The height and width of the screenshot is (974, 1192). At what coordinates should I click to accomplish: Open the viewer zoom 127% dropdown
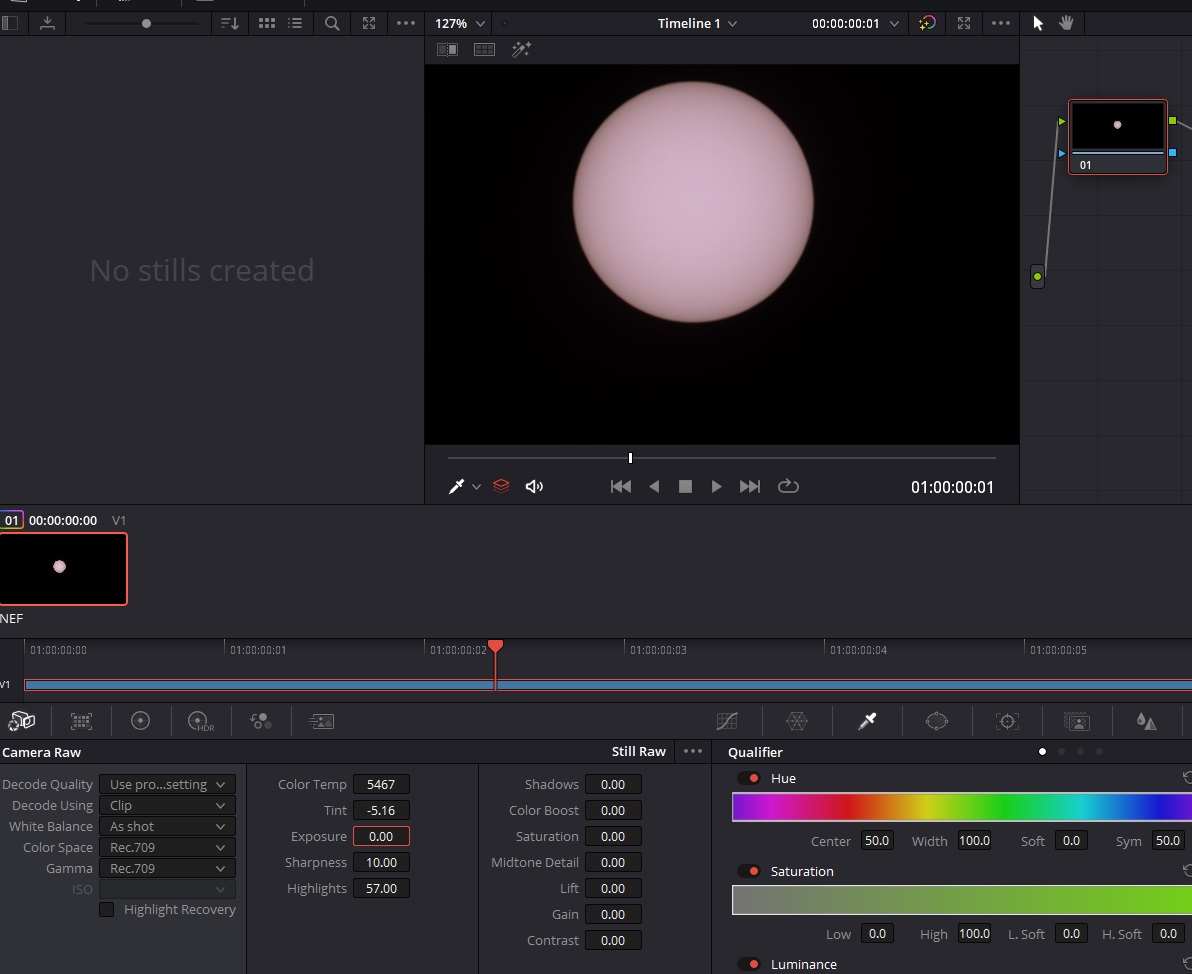[460, 23]
